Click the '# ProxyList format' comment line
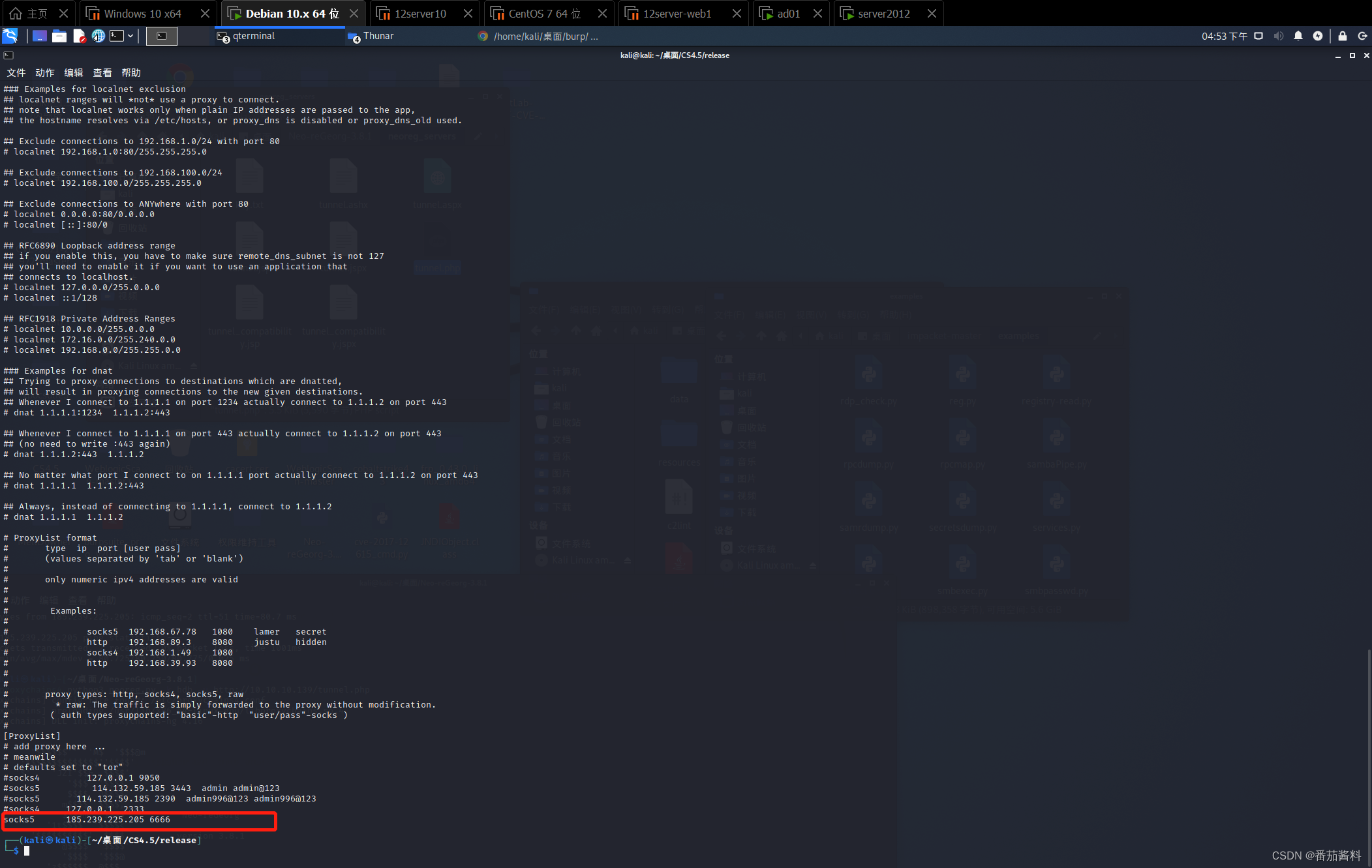Image resolution: width=1372 pixels, height=868 pixels. (50, 537)
